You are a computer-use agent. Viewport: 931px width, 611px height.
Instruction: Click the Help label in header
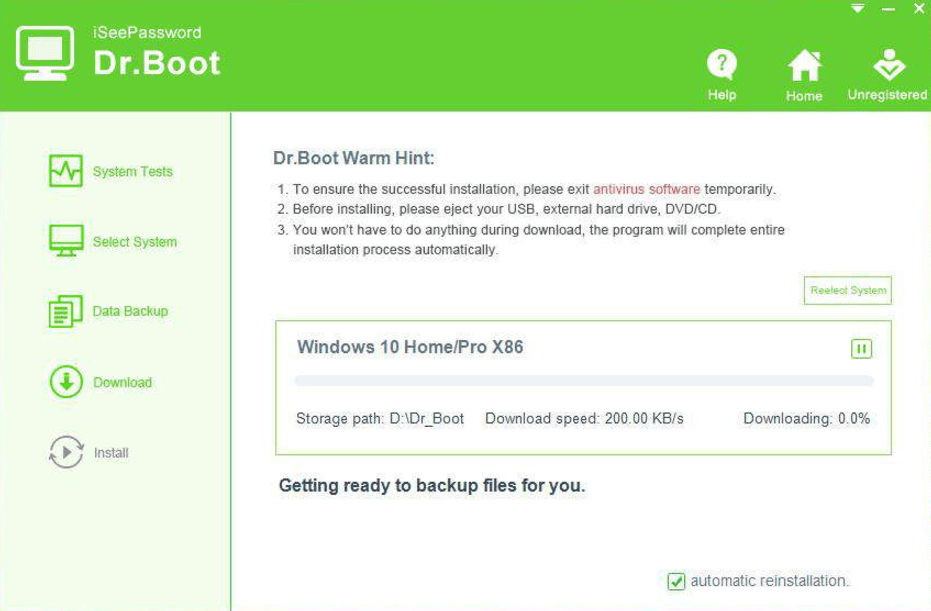721,95
